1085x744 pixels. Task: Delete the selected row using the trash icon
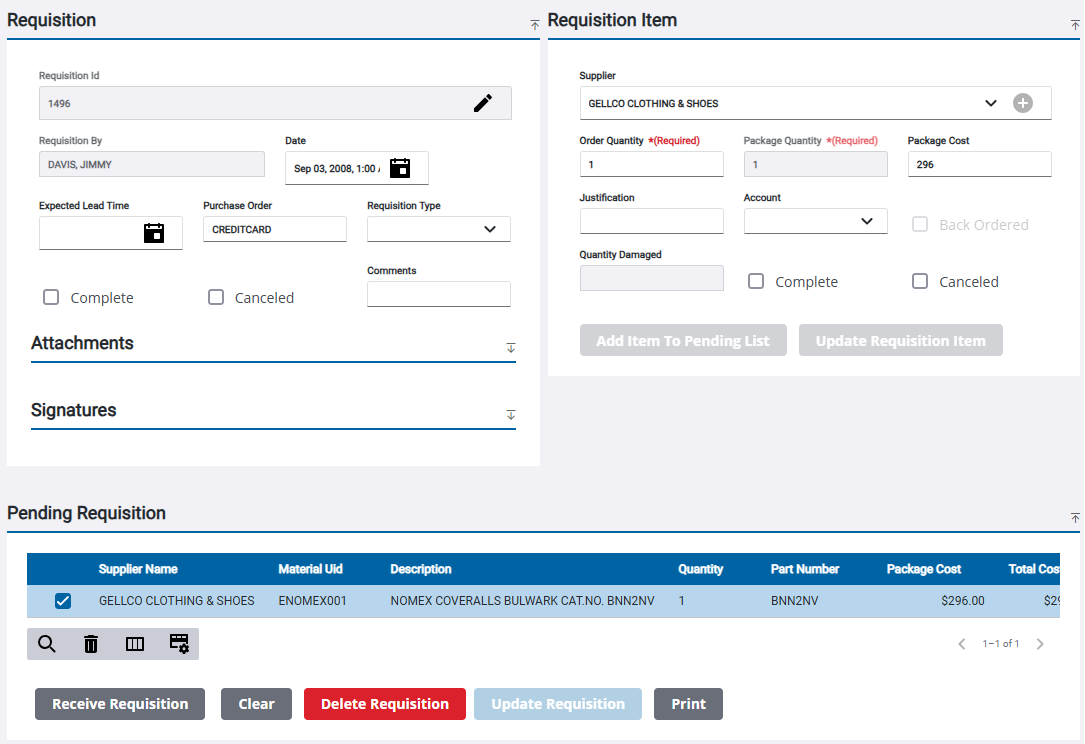click(x=90, y=644)
